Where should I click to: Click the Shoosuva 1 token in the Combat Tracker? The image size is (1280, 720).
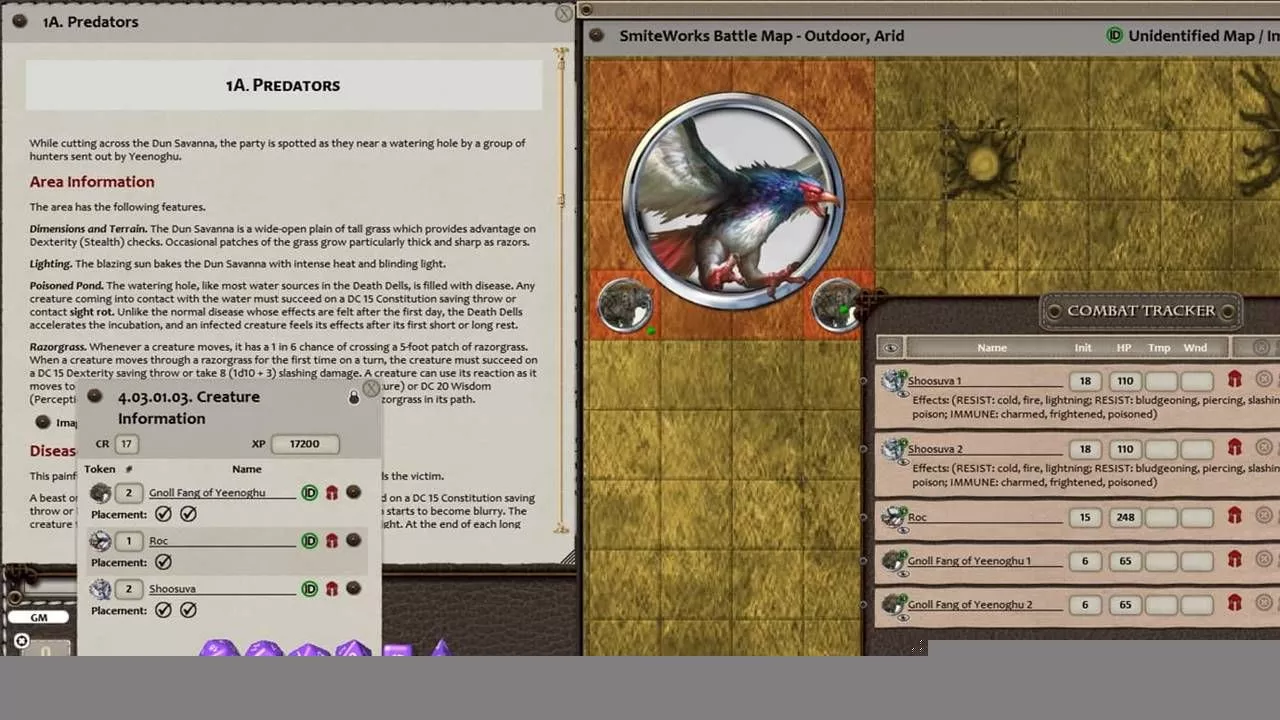(894, 381)
